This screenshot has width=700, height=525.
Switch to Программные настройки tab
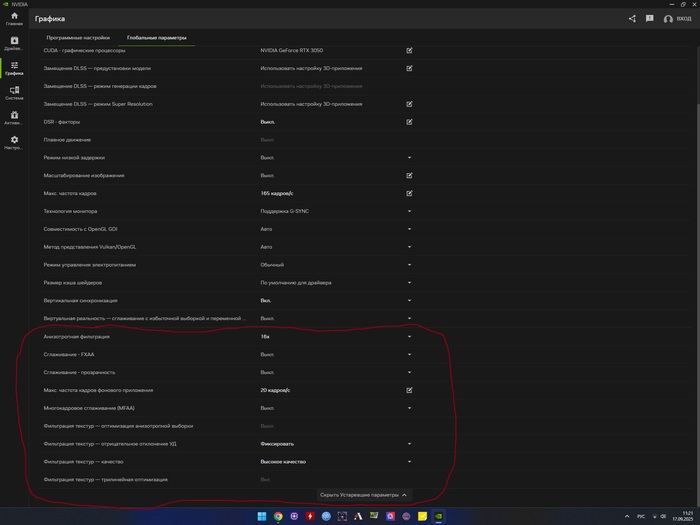78,38
